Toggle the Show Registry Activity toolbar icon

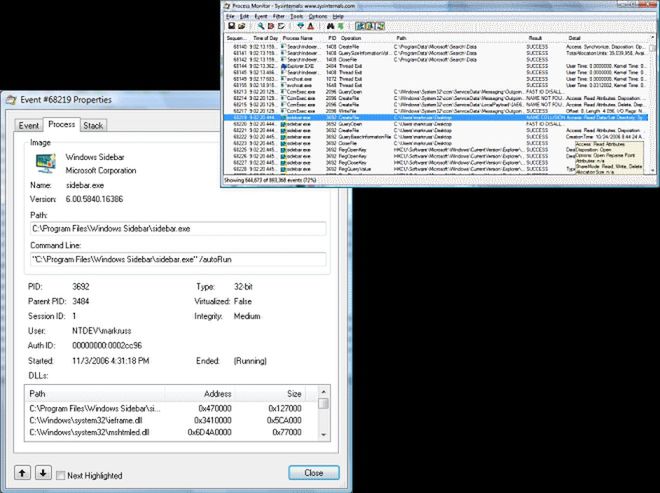coord(360,26)
